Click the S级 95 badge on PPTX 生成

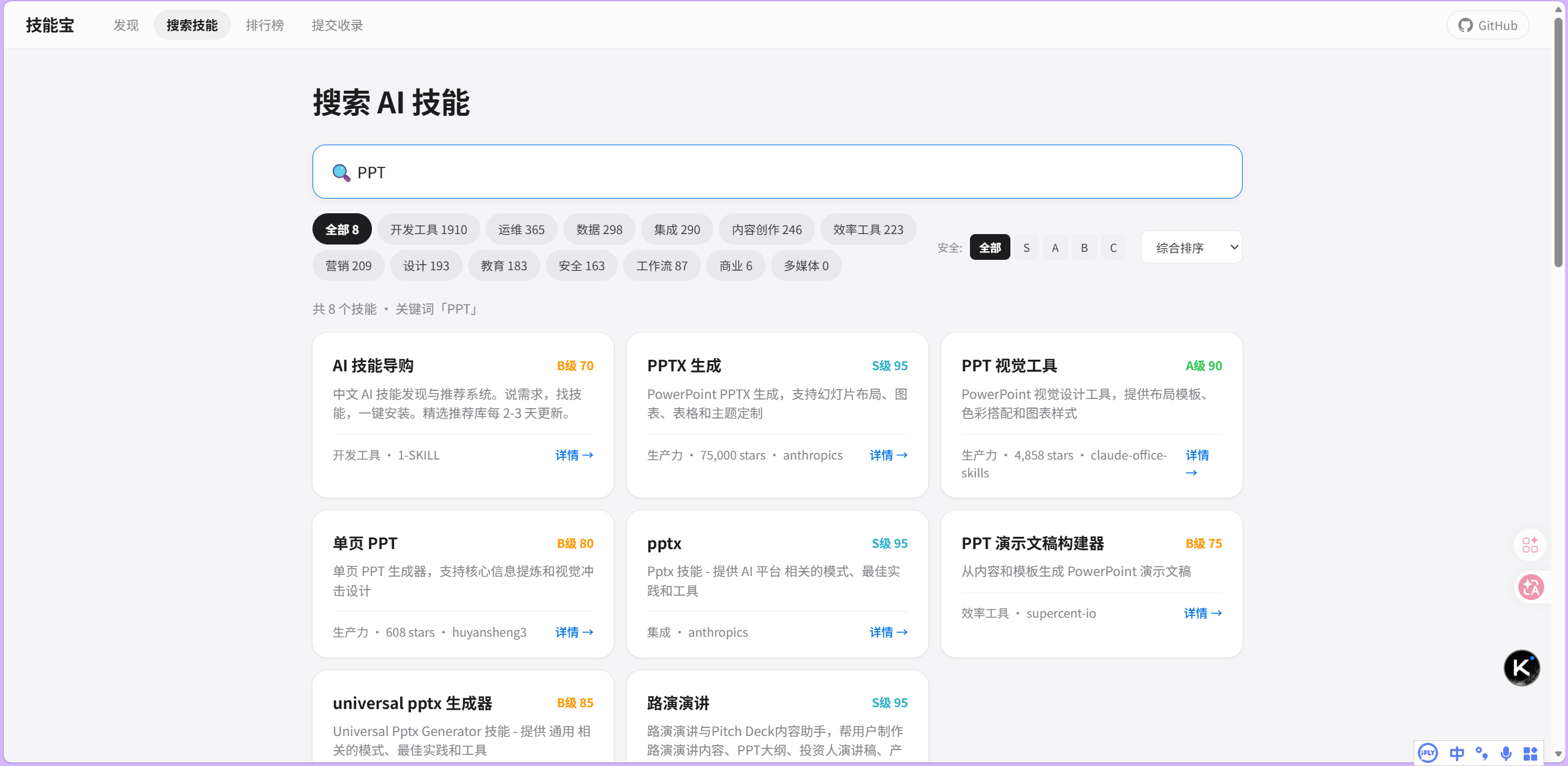click(x=890, y=366)
